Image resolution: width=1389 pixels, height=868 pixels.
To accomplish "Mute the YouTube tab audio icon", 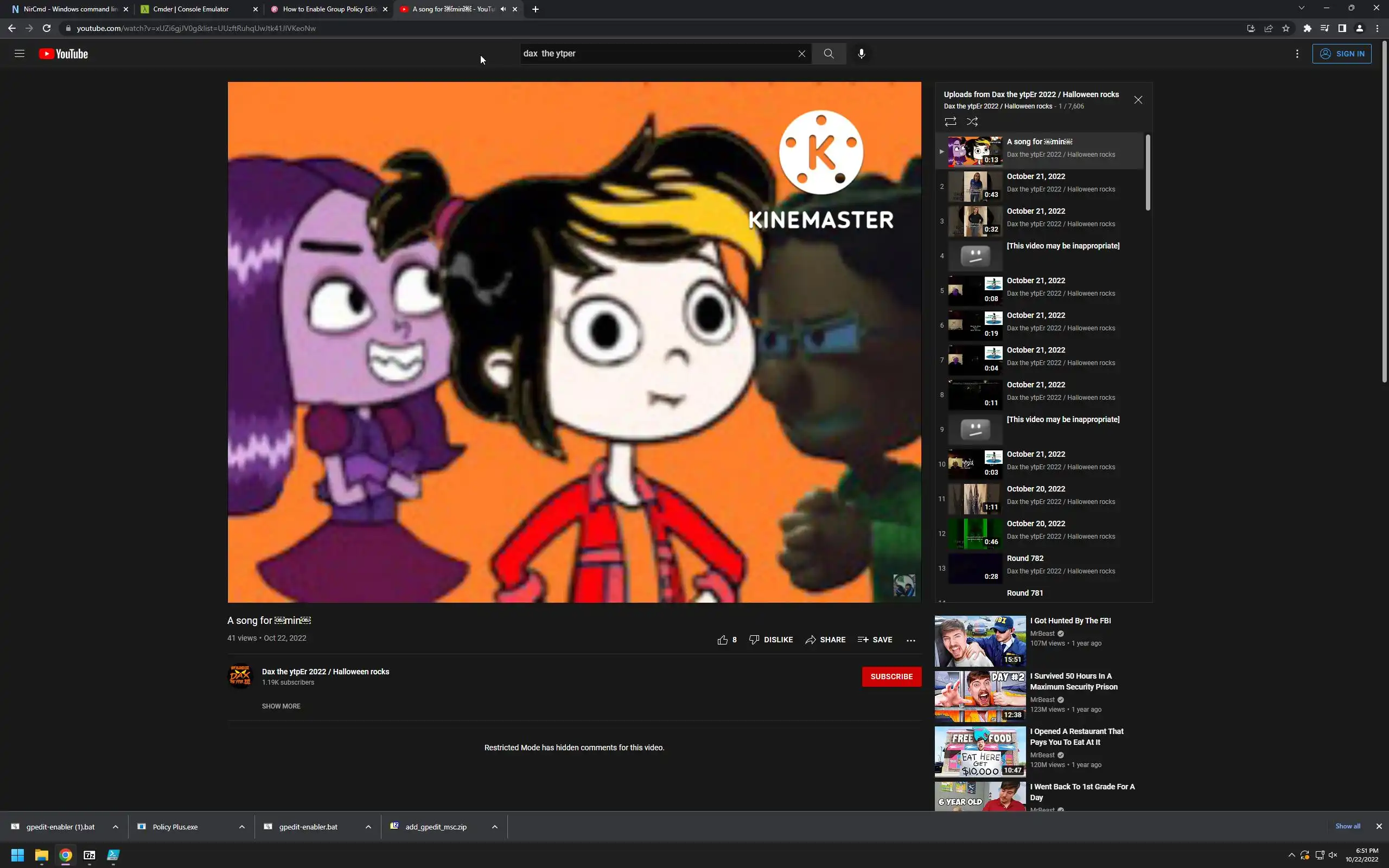I will pos(504,9).
